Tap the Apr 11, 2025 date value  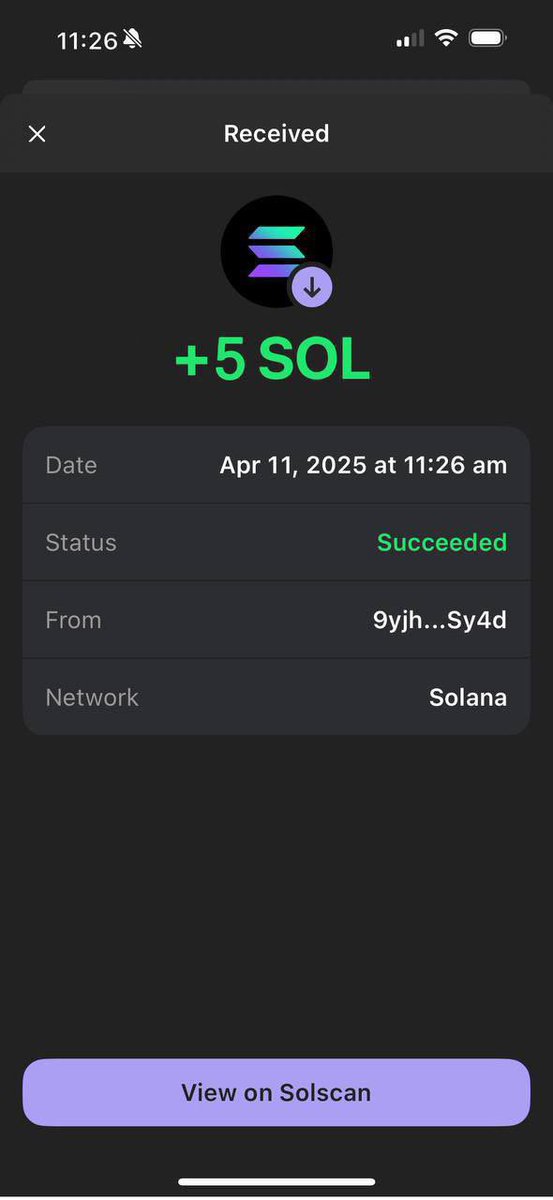[364, 465]
